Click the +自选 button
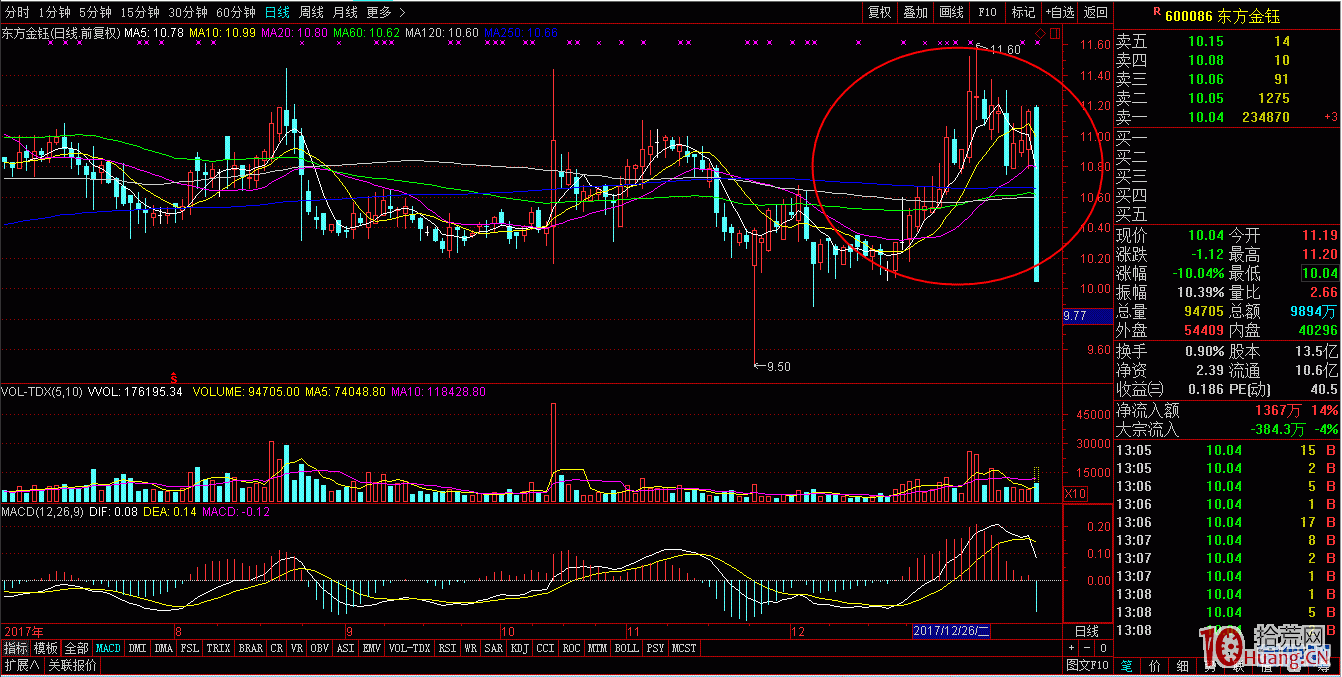The width and height of the screenshot is (1342, 677). click(x=1059, y=13)
